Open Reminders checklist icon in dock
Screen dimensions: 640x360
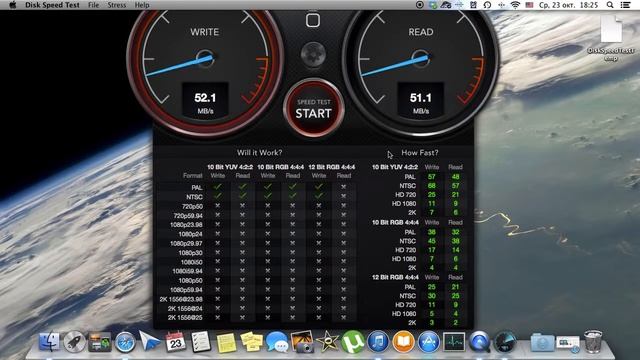pos(201,342)
